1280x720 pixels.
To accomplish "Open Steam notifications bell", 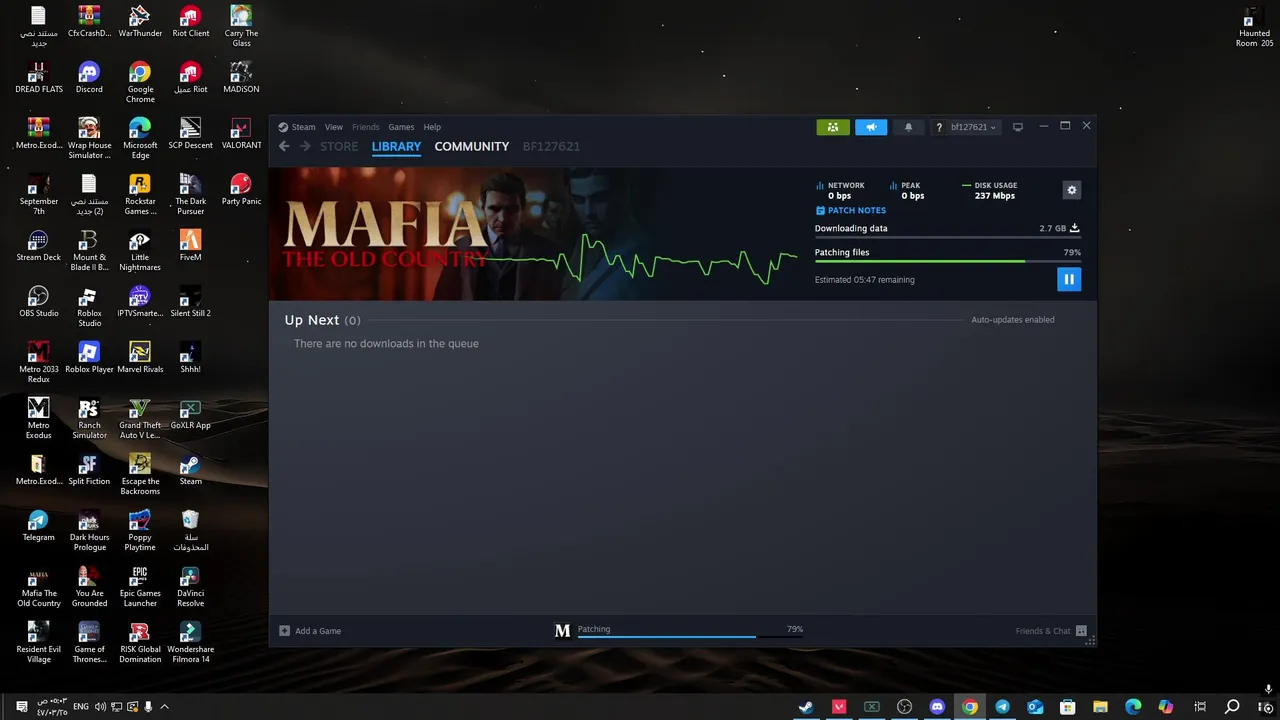I will [x=909, y=127].
